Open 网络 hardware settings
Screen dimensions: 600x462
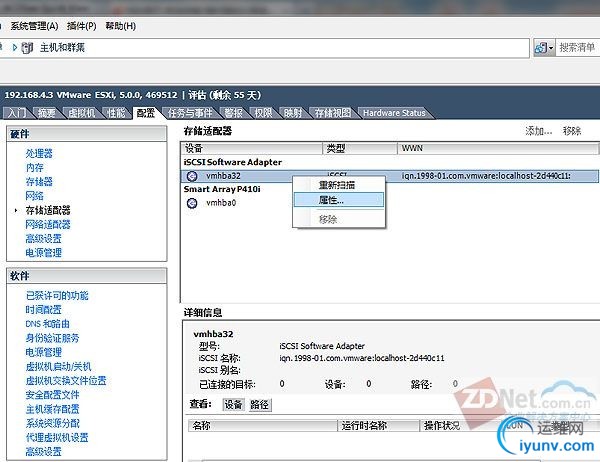[x=35, y=196]
